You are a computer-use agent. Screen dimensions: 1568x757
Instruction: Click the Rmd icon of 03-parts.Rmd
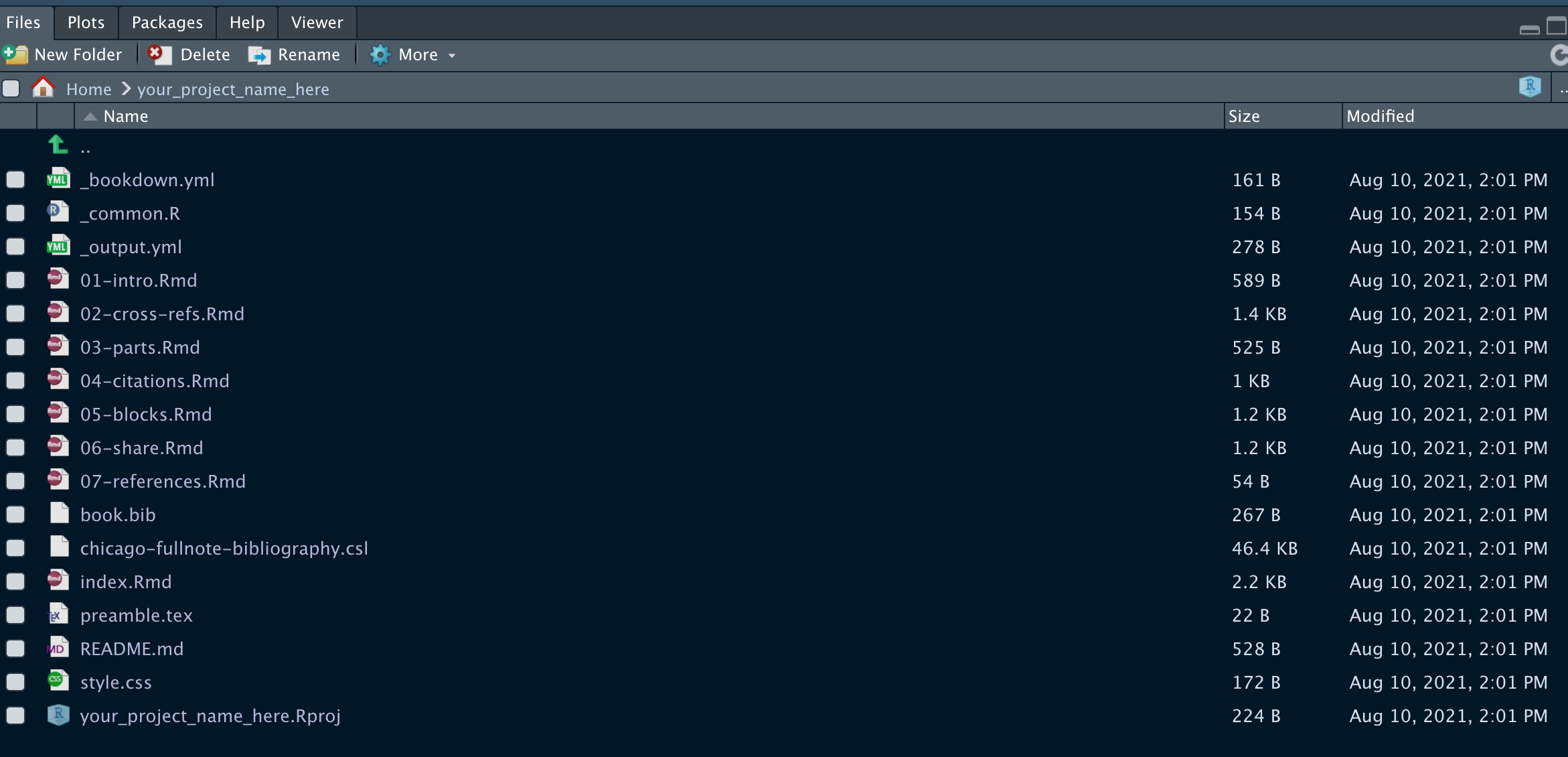pyautogui.click(x=58, y=346)
